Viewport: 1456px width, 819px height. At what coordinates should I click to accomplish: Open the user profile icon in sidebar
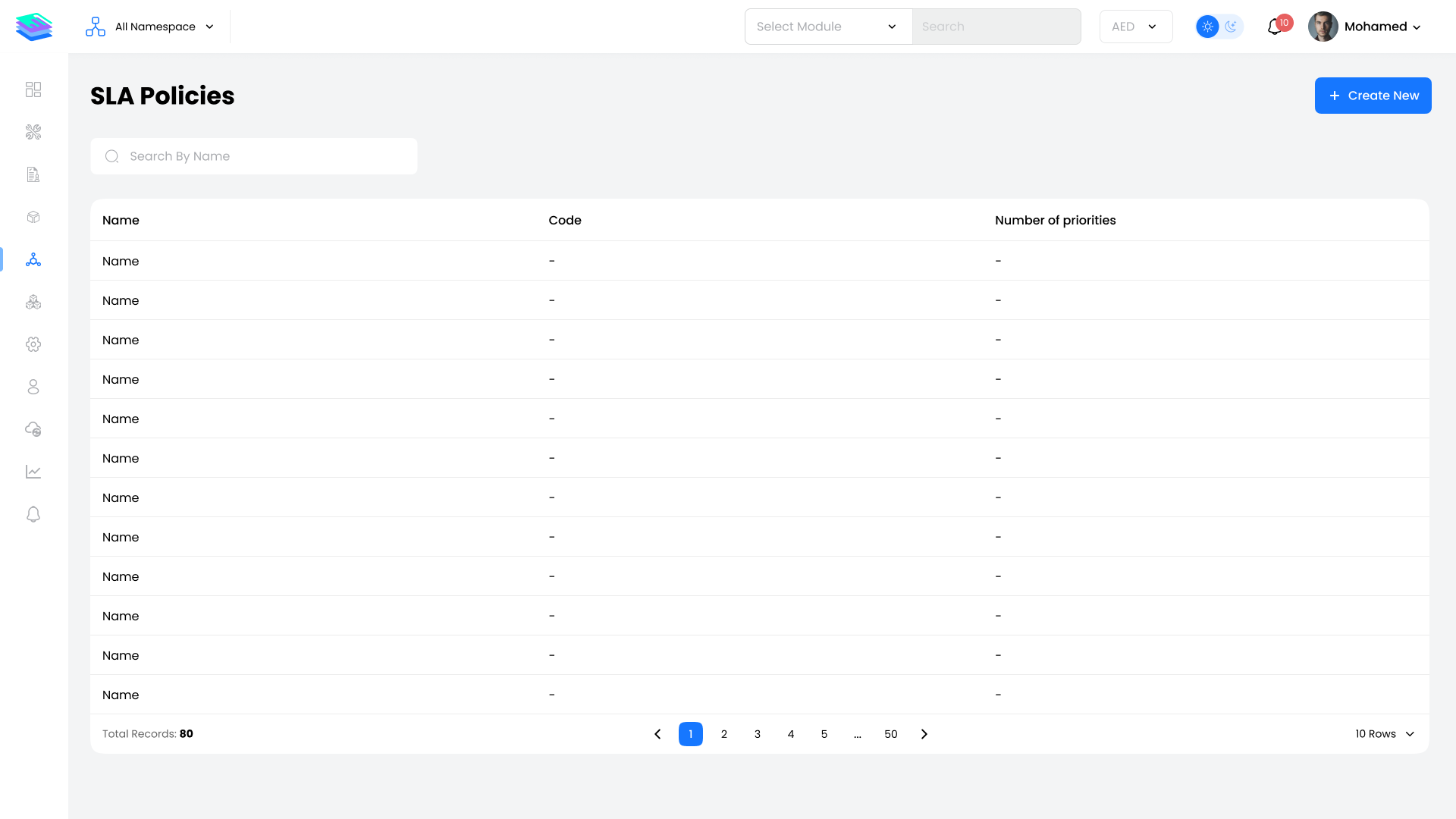(33, 387)
